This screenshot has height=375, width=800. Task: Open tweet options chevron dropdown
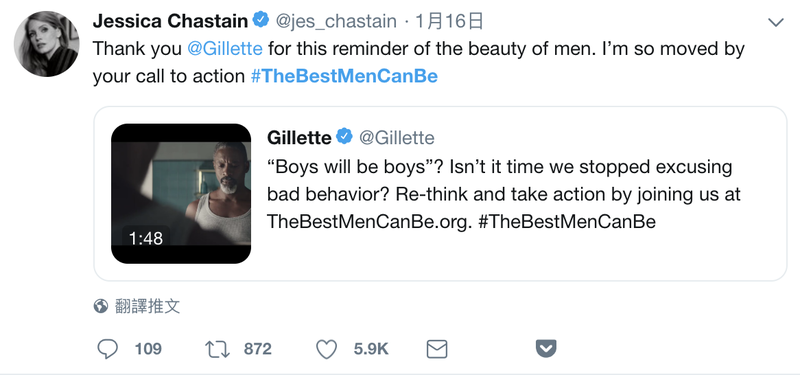coord(776,22)
